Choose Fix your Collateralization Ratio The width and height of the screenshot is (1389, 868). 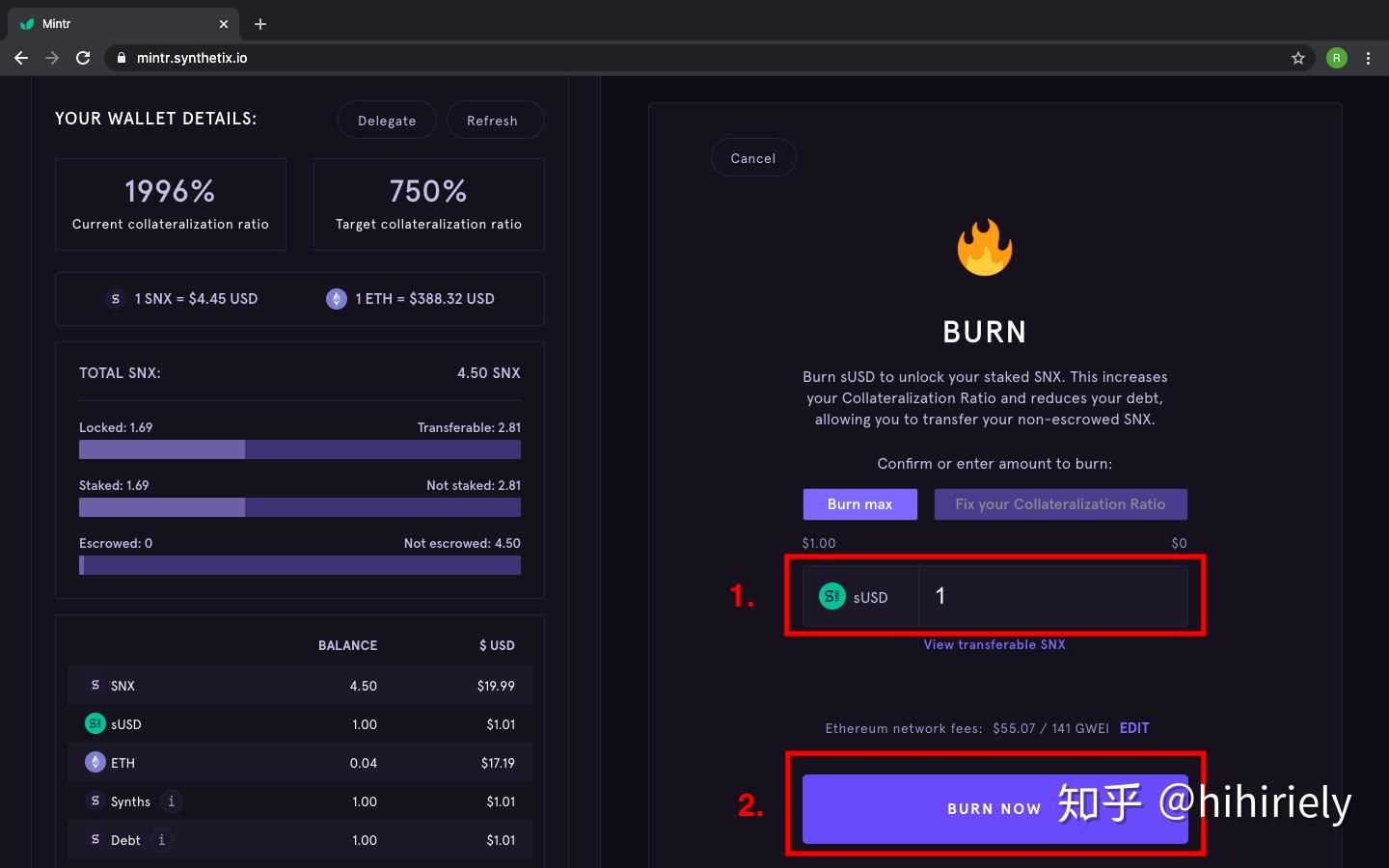1060,504
